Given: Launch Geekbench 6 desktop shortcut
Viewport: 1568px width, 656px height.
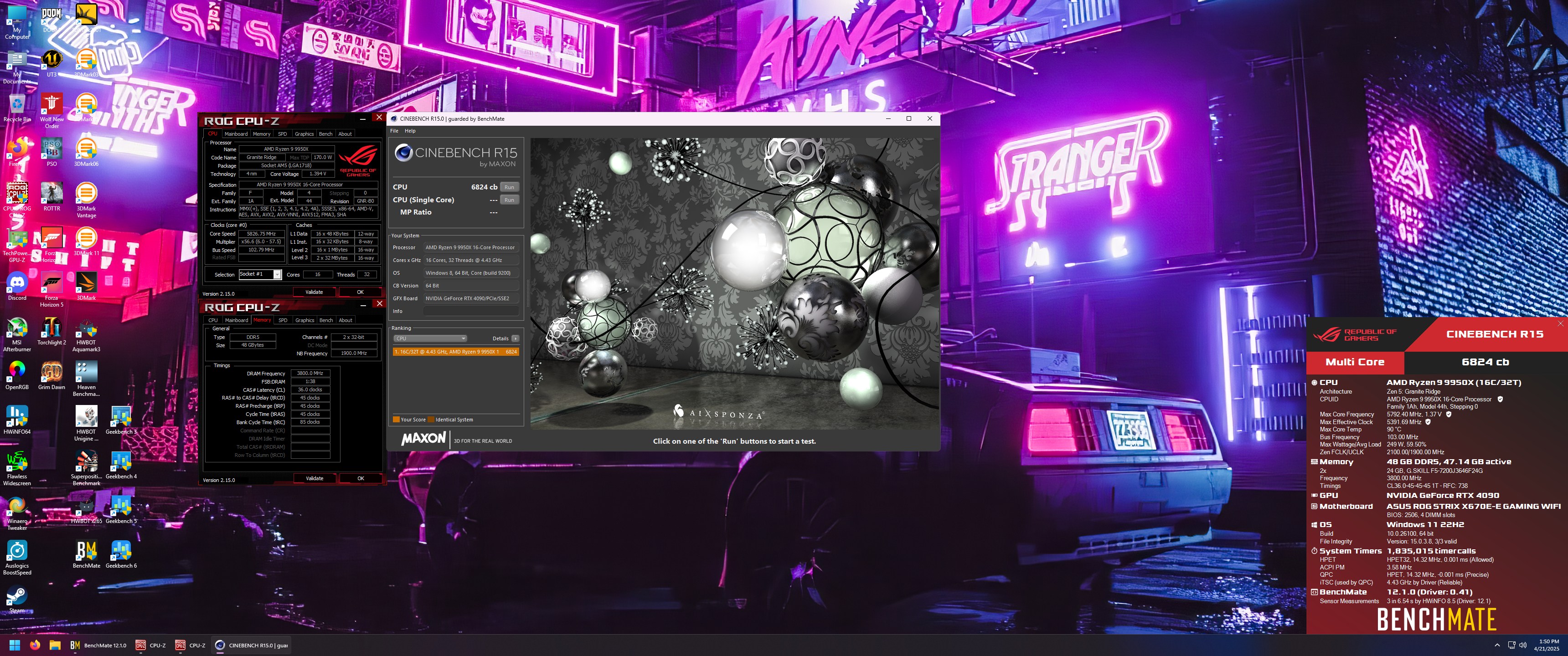Looking at the screenshot, I should [x=121, y=554].
